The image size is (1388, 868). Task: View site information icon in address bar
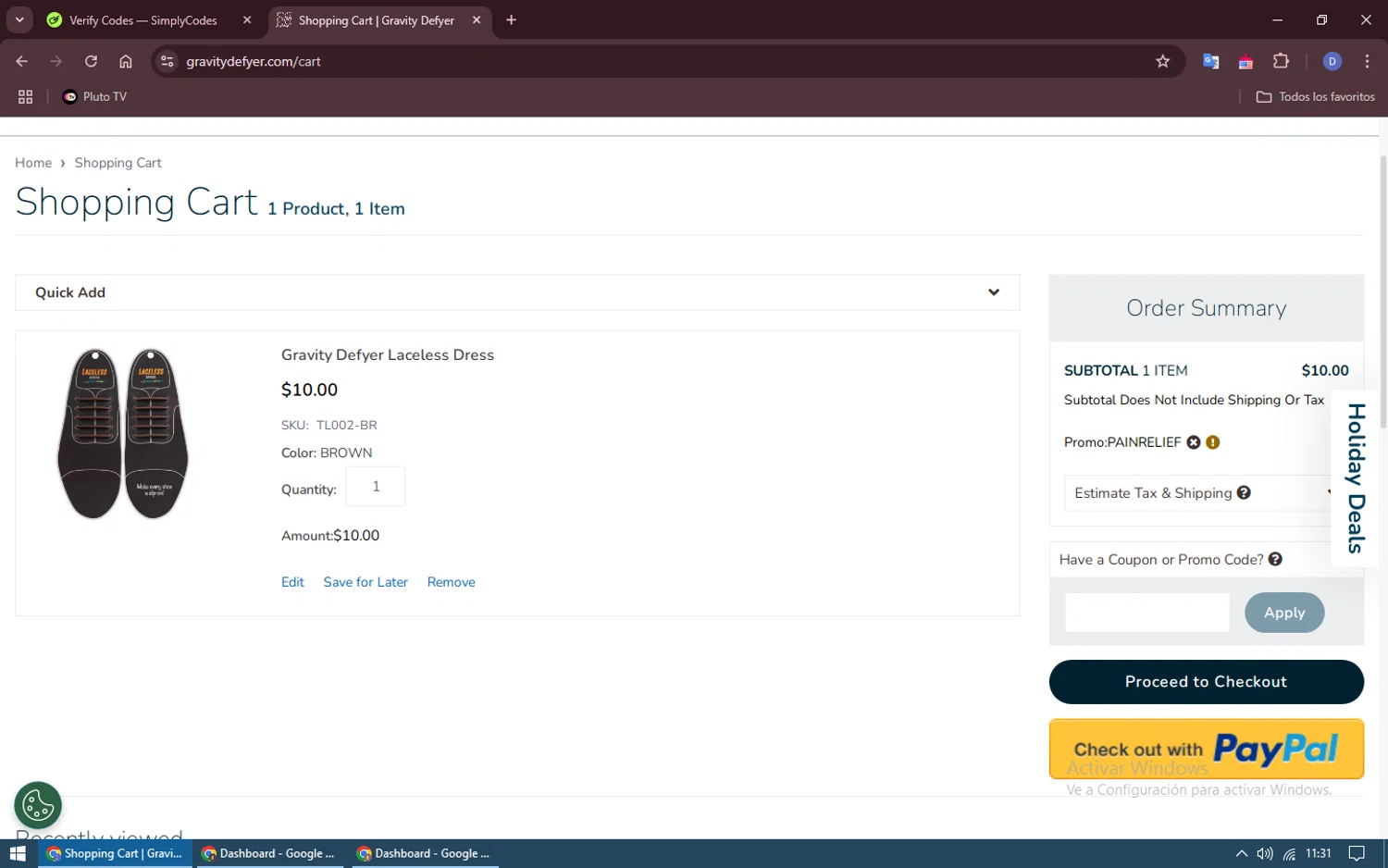pyautogui.click(x=167, y=62)
